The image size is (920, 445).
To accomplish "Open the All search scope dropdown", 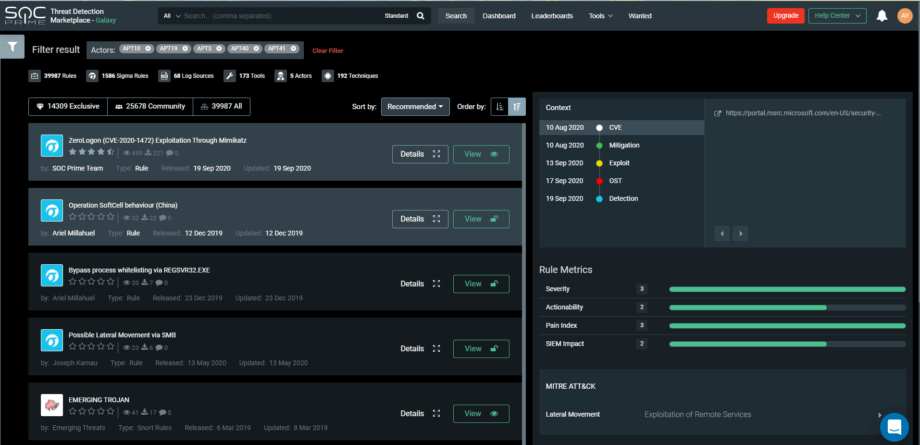I will (x=171, y=16).
